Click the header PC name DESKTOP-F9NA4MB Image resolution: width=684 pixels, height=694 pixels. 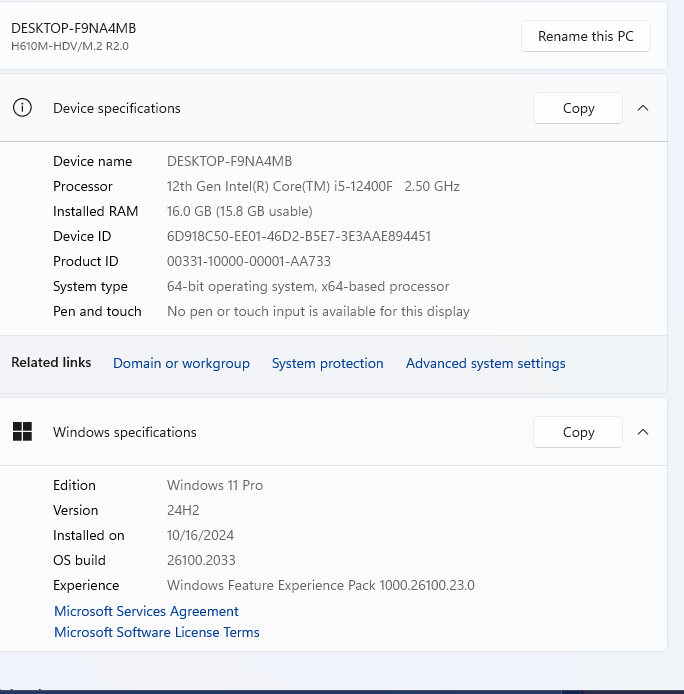(73, 28)
